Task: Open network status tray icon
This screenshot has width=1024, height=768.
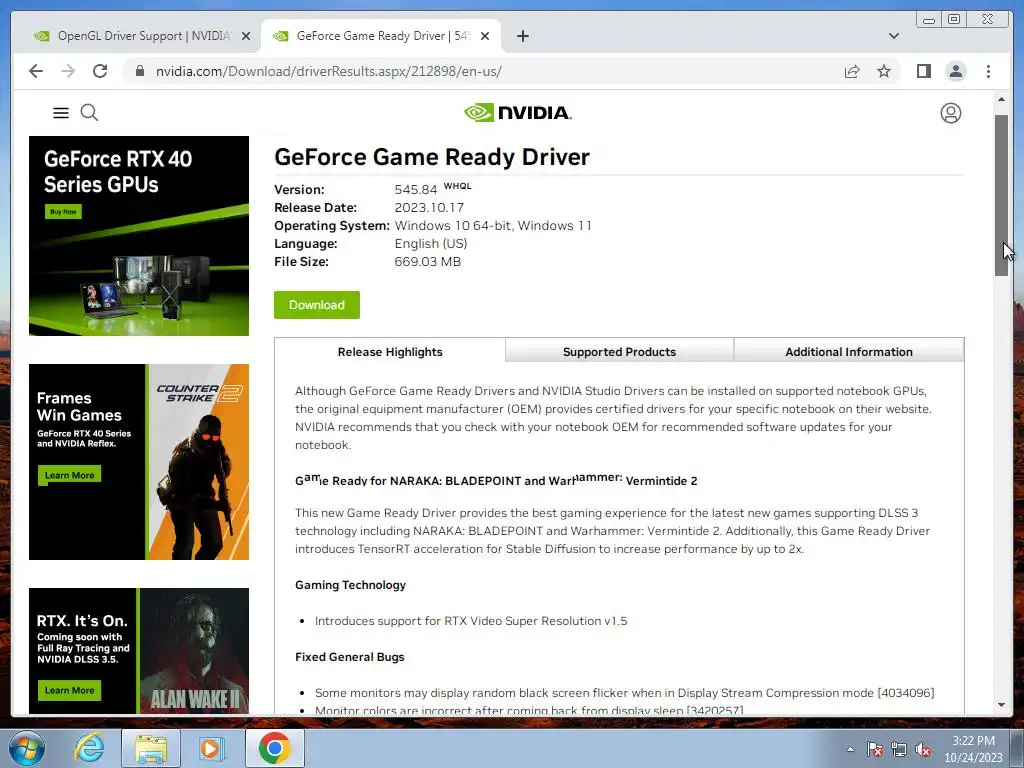Action: [899, 749]
